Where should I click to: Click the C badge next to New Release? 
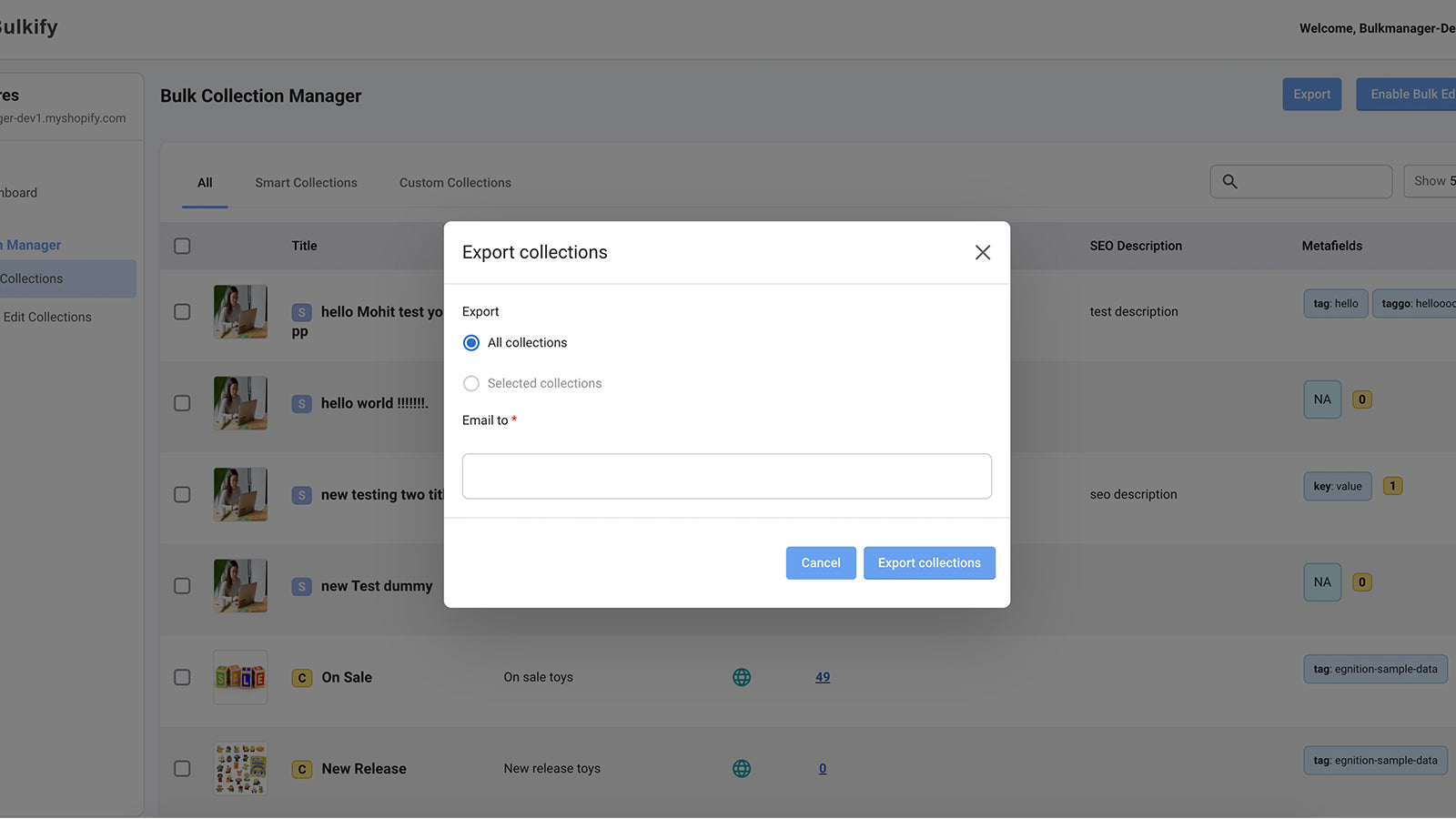302,770
